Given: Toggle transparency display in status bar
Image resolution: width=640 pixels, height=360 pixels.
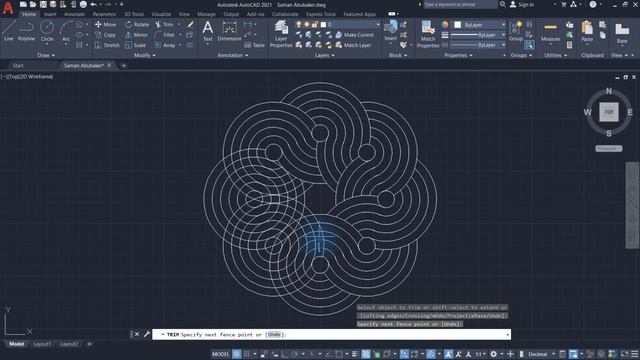Looking at the screenshot, I should click(366, 354).
